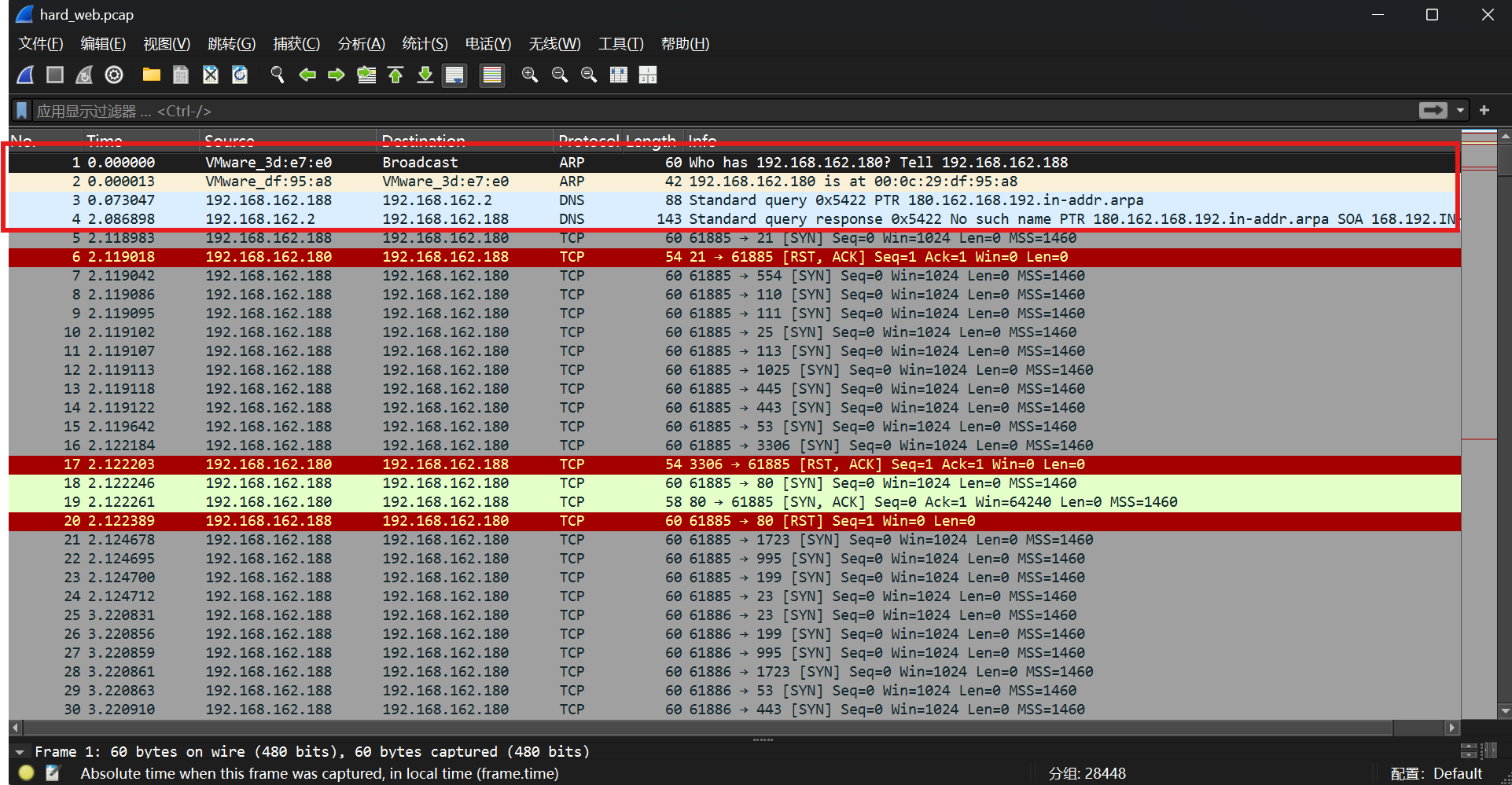1512x785 pixels.
Task: Expand the Frame 1 details tree
Action: (x=20, y=752)
